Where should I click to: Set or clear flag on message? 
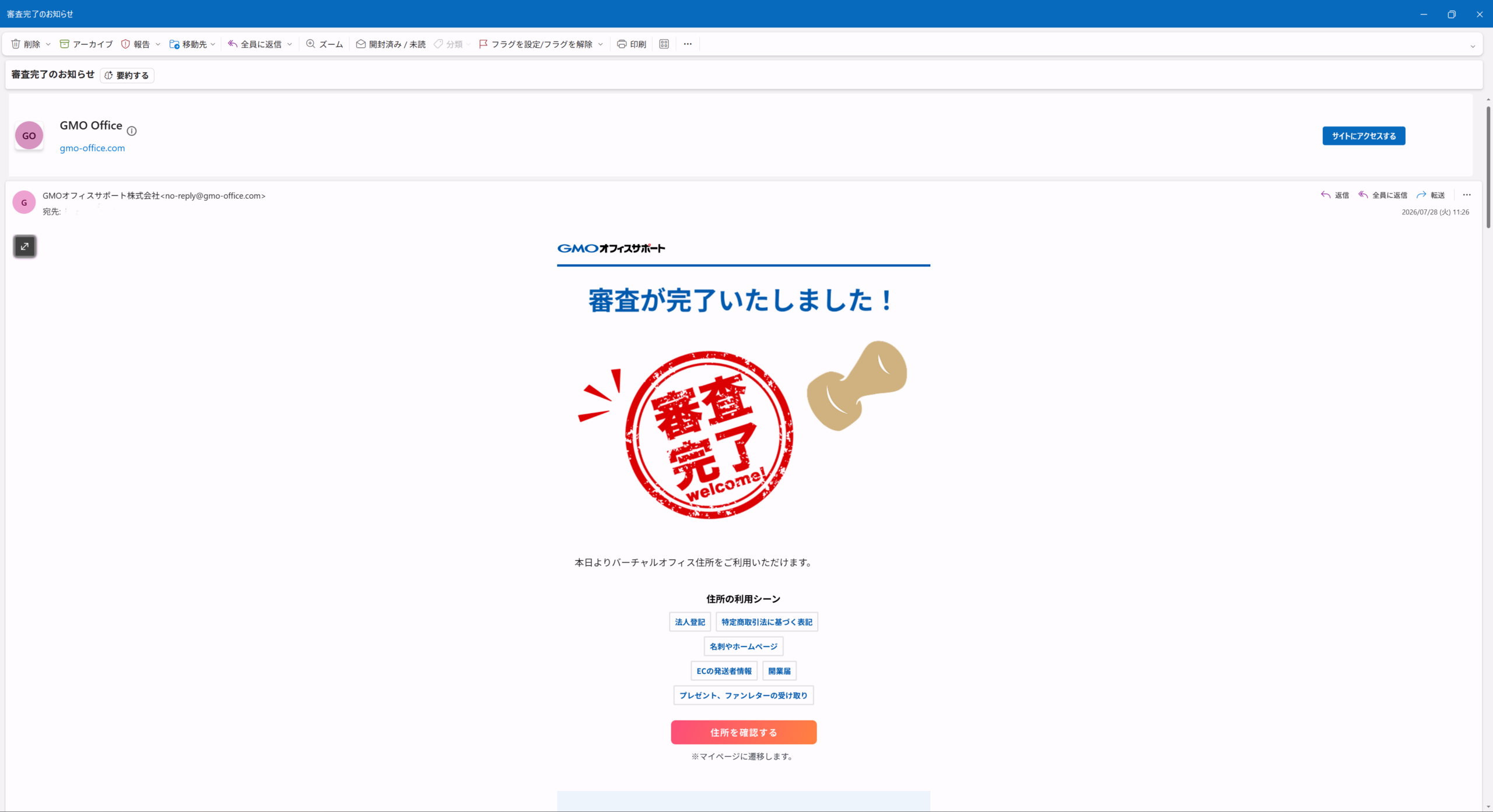(535, 44)
